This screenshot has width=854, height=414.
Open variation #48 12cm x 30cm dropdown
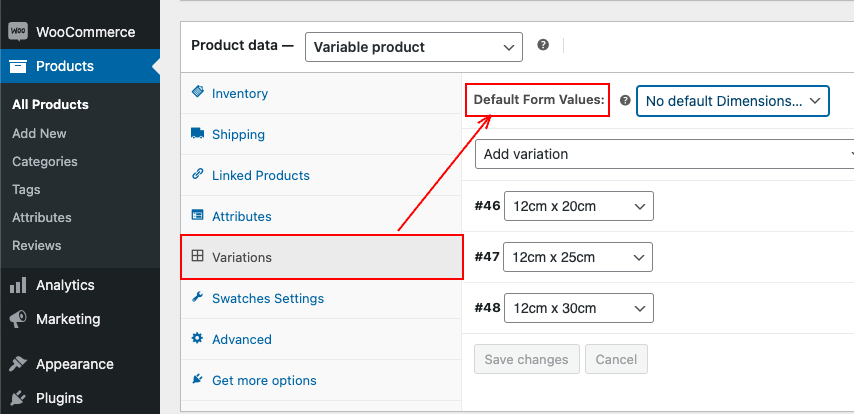point(578,308)
